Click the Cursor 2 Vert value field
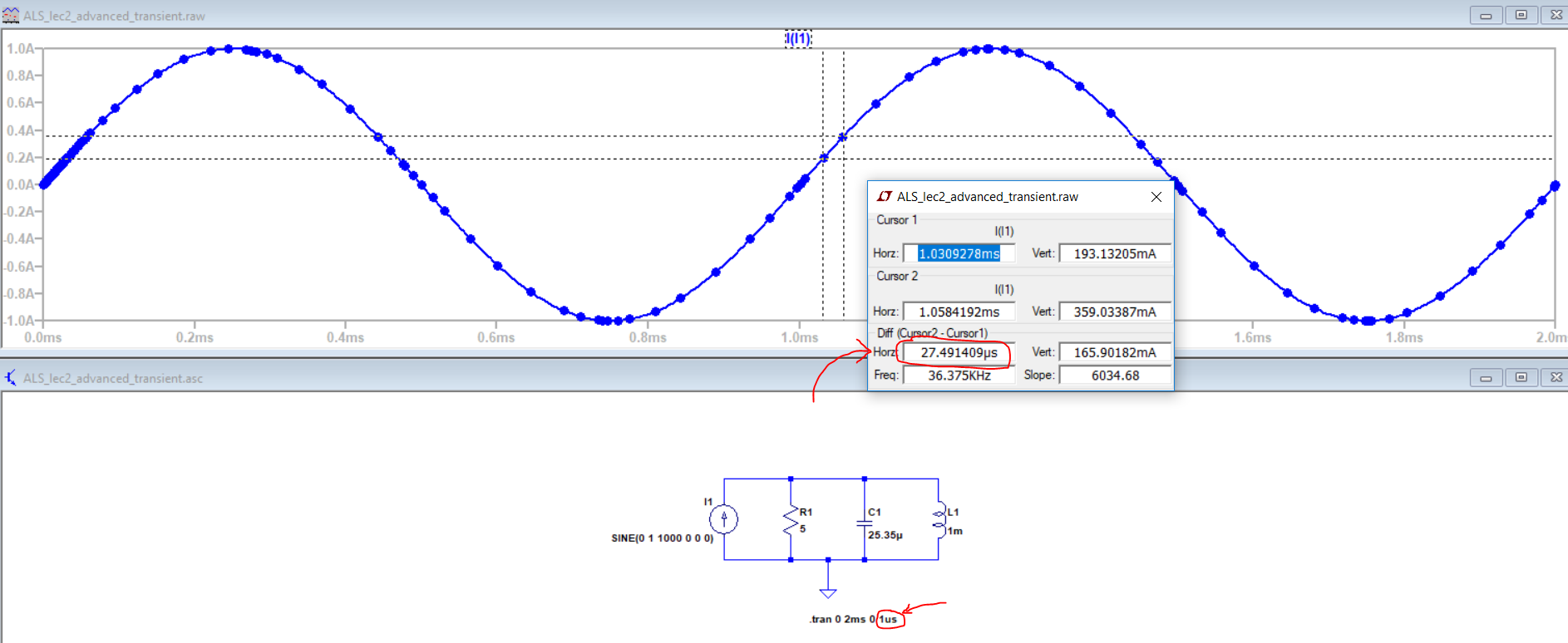This screenshot has height=643, width=1568. 1114,312
